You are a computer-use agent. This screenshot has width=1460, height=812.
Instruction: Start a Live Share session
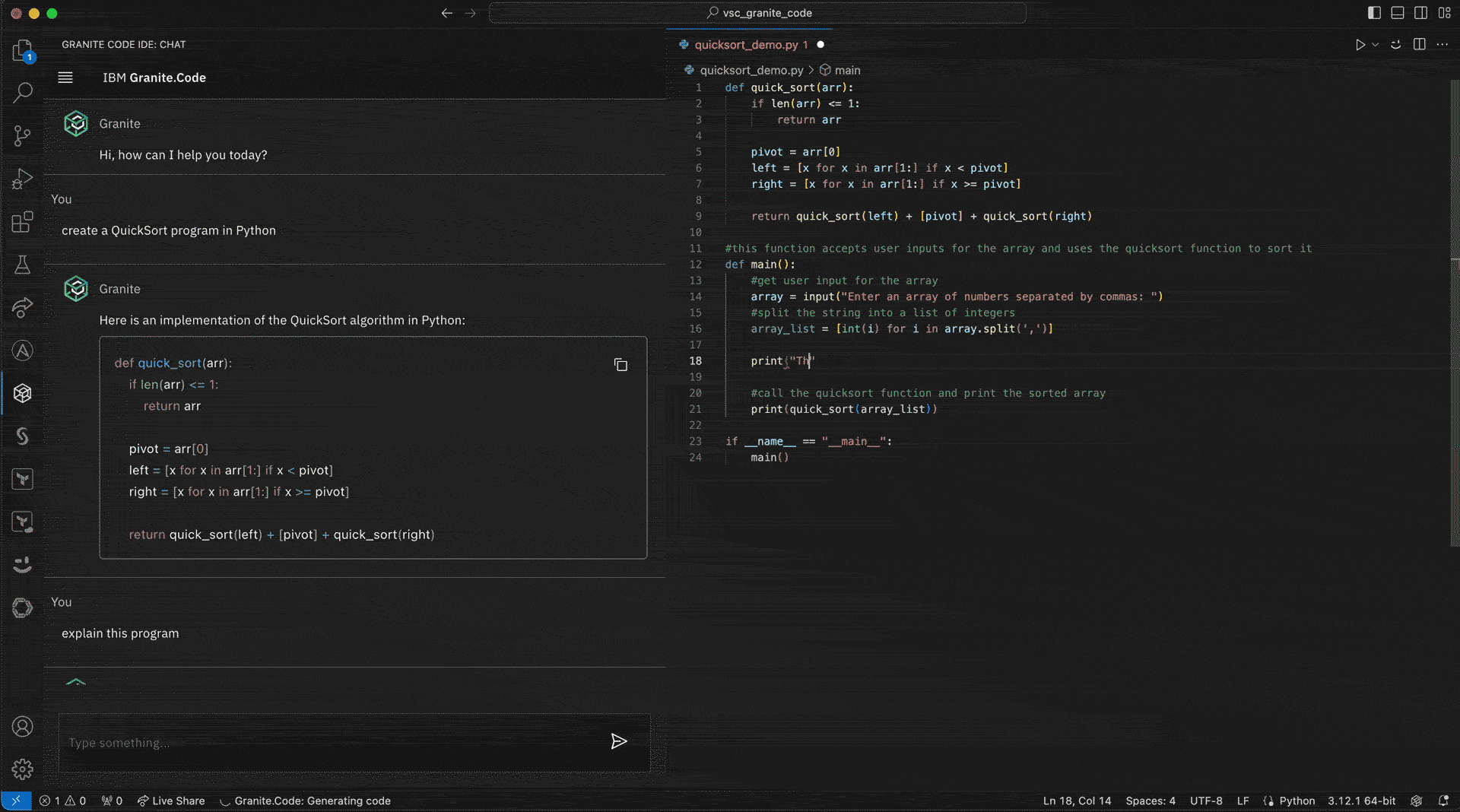click(170, 801)
